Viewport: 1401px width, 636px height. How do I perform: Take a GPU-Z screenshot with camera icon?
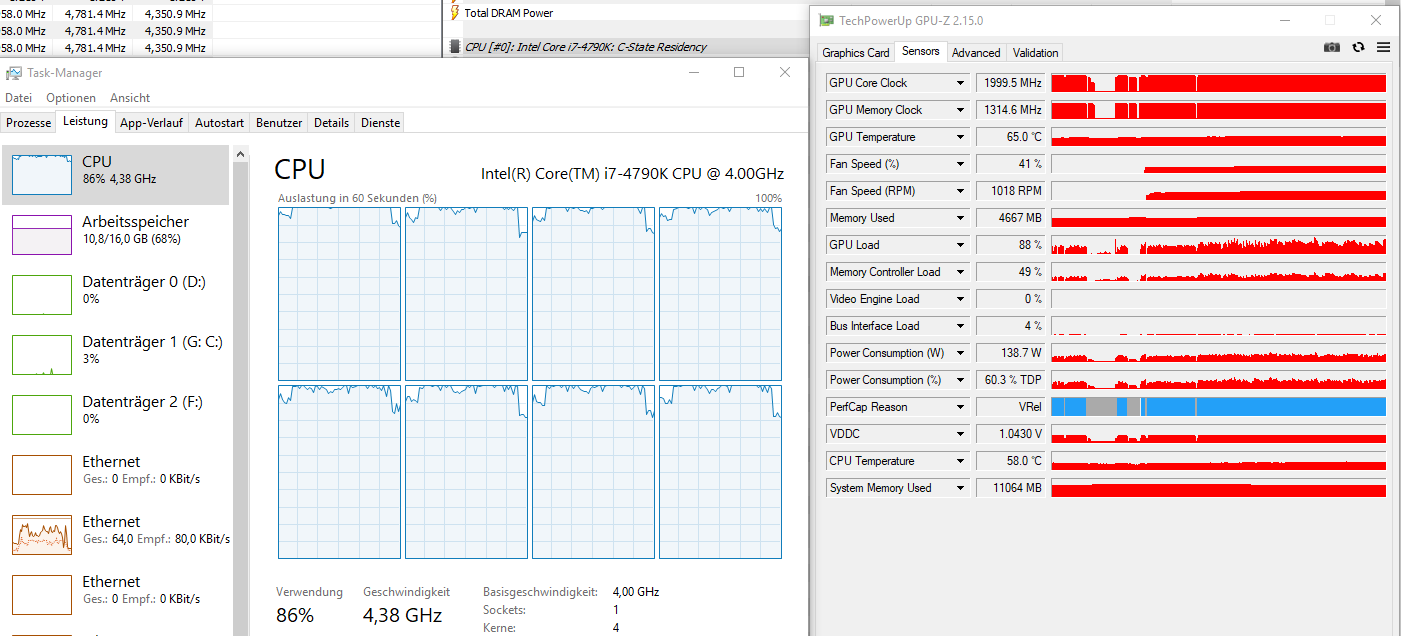[1331, 47]
